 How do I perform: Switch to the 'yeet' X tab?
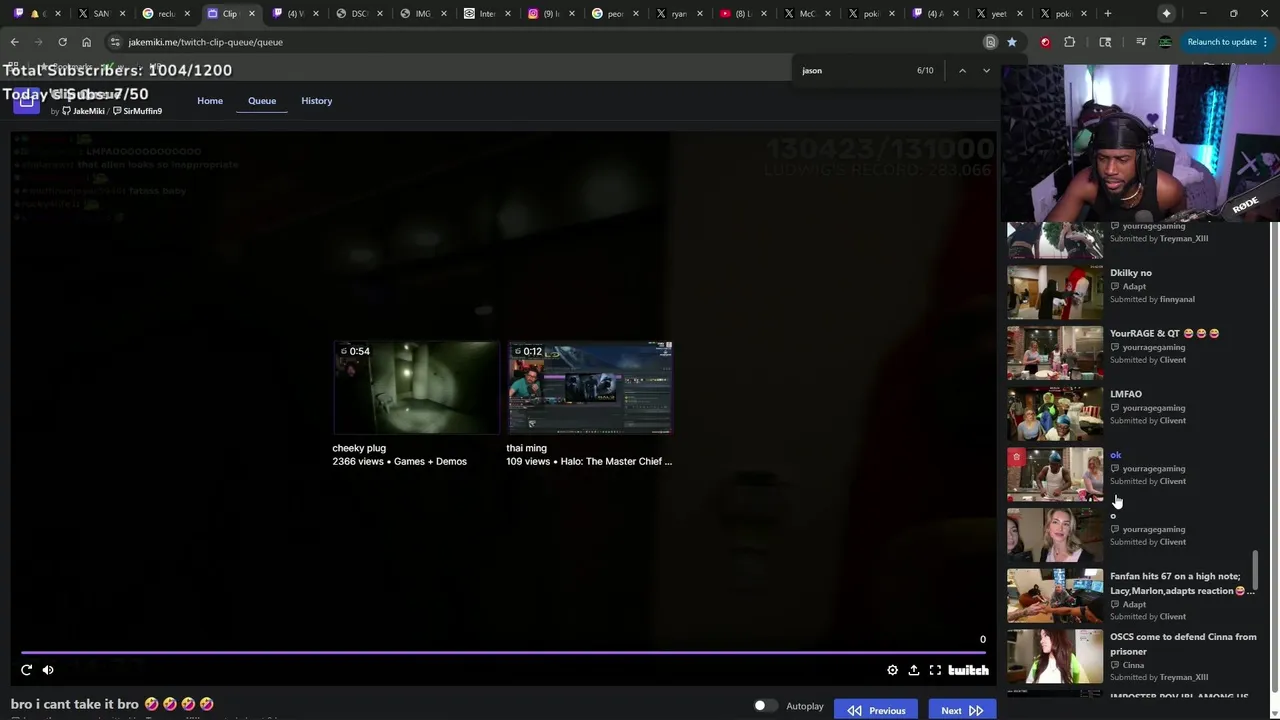tap(1001, 14)
